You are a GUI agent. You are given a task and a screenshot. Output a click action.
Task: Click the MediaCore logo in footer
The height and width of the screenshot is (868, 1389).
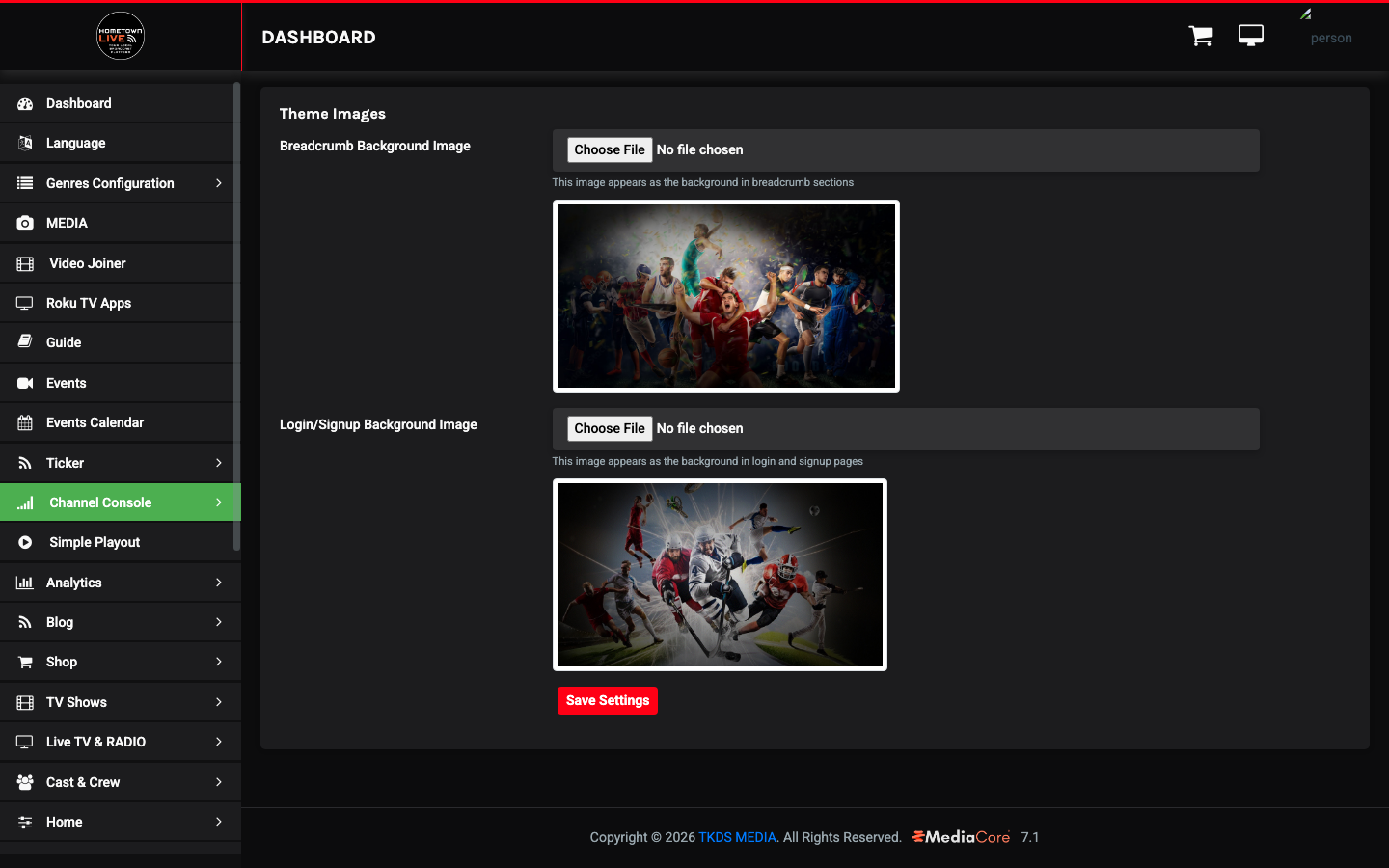[x=961, y=837]
